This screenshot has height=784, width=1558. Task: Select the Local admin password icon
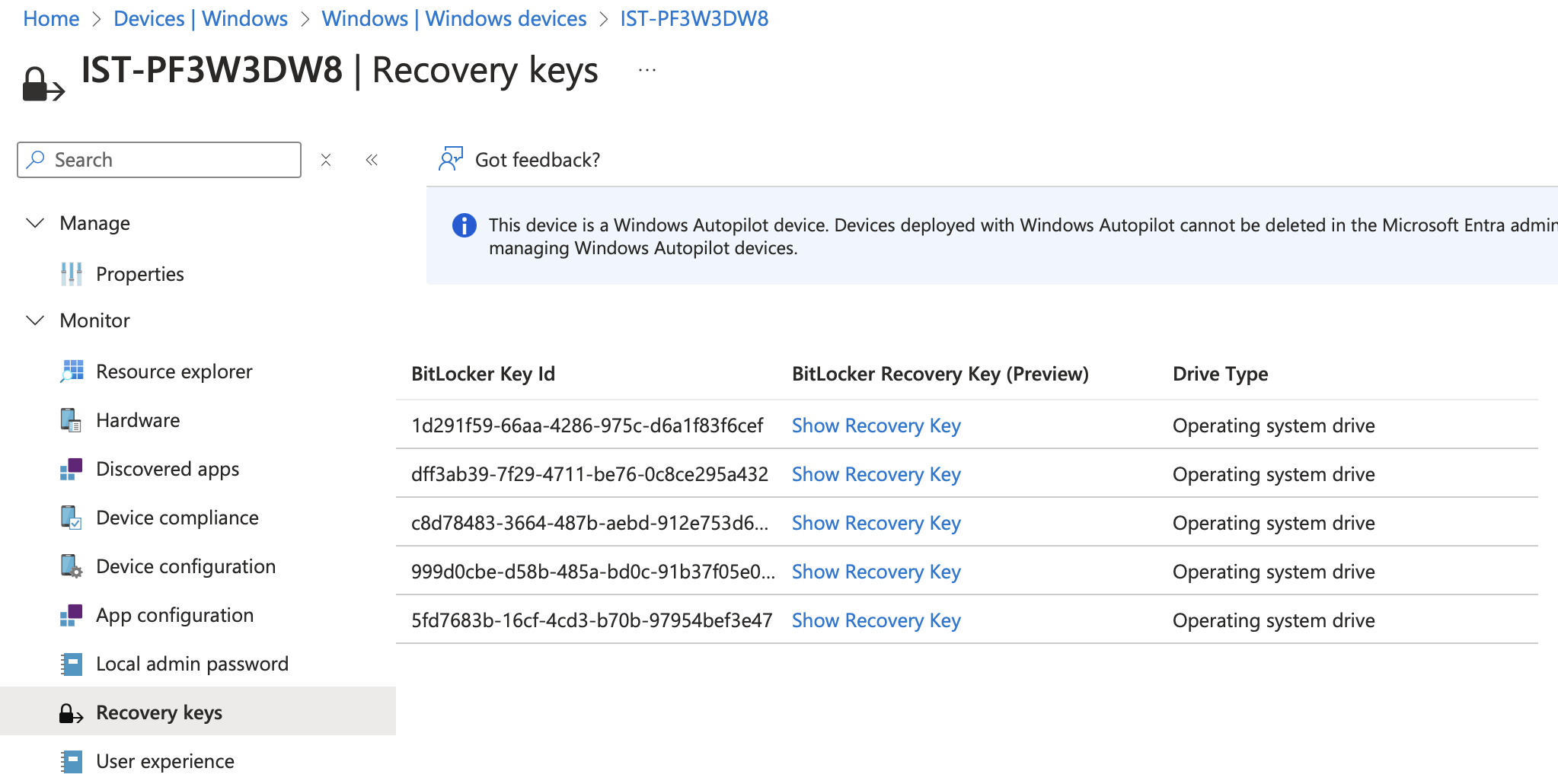coord(72,664)
